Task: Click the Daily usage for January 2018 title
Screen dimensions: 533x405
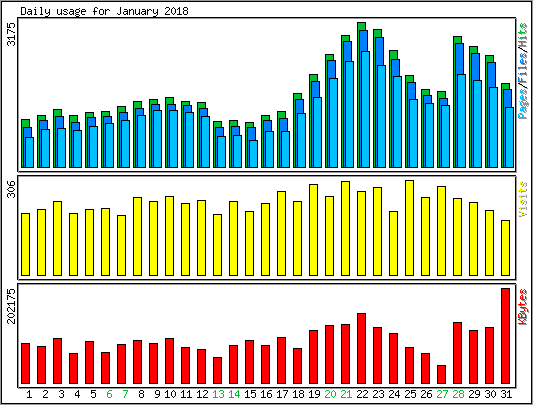Action: 104,11
